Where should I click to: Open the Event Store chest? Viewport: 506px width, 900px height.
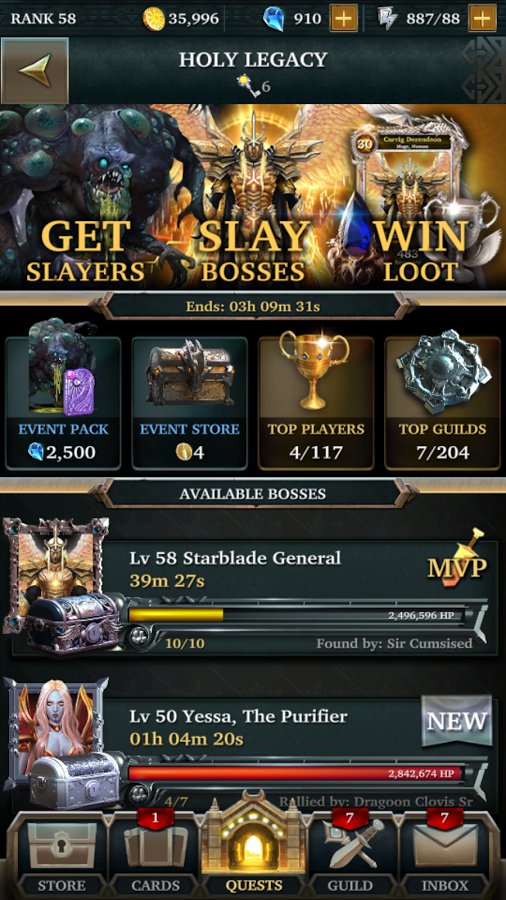tap(190, 402)
